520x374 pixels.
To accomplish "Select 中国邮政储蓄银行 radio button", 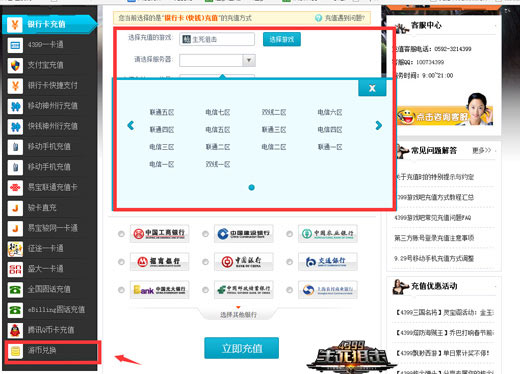I will 205,290.
